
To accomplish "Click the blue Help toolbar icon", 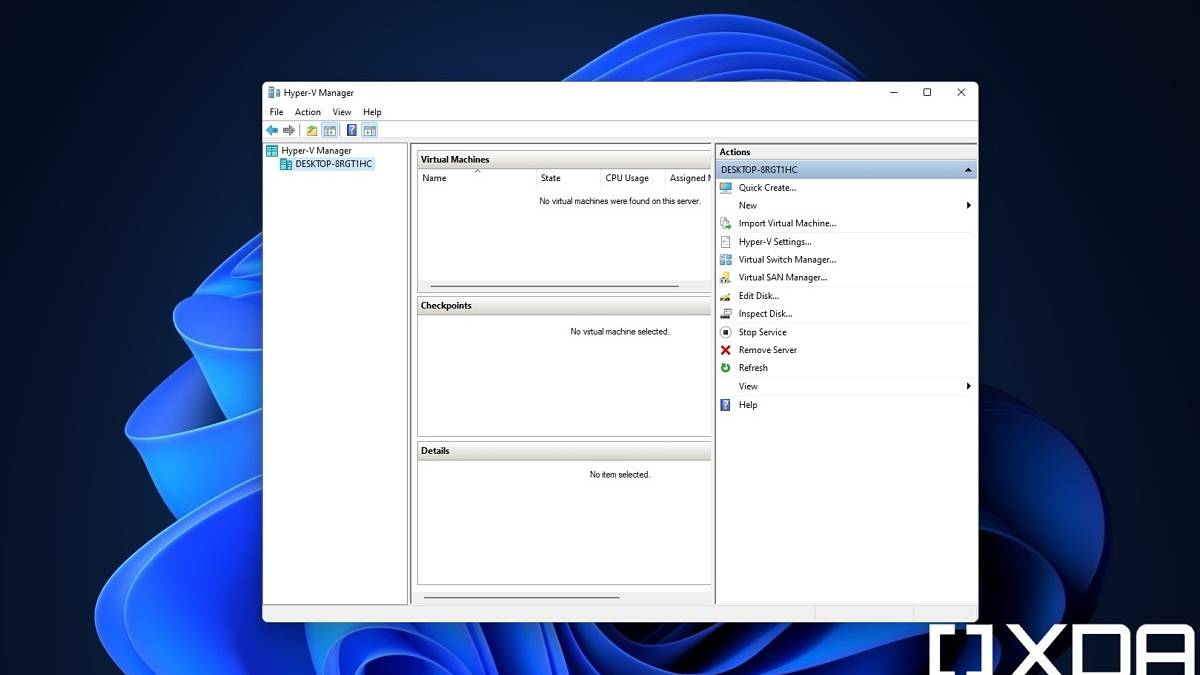I will [351, 130].
